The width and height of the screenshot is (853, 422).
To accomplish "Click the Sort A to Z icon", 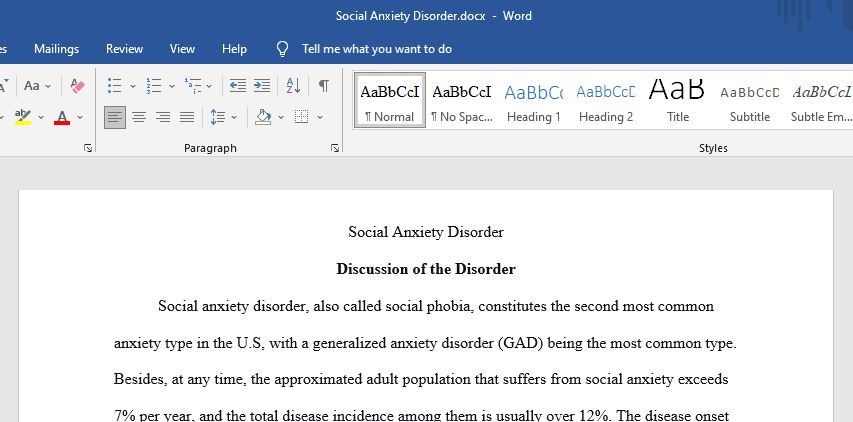I will click(x=293, y=86).
